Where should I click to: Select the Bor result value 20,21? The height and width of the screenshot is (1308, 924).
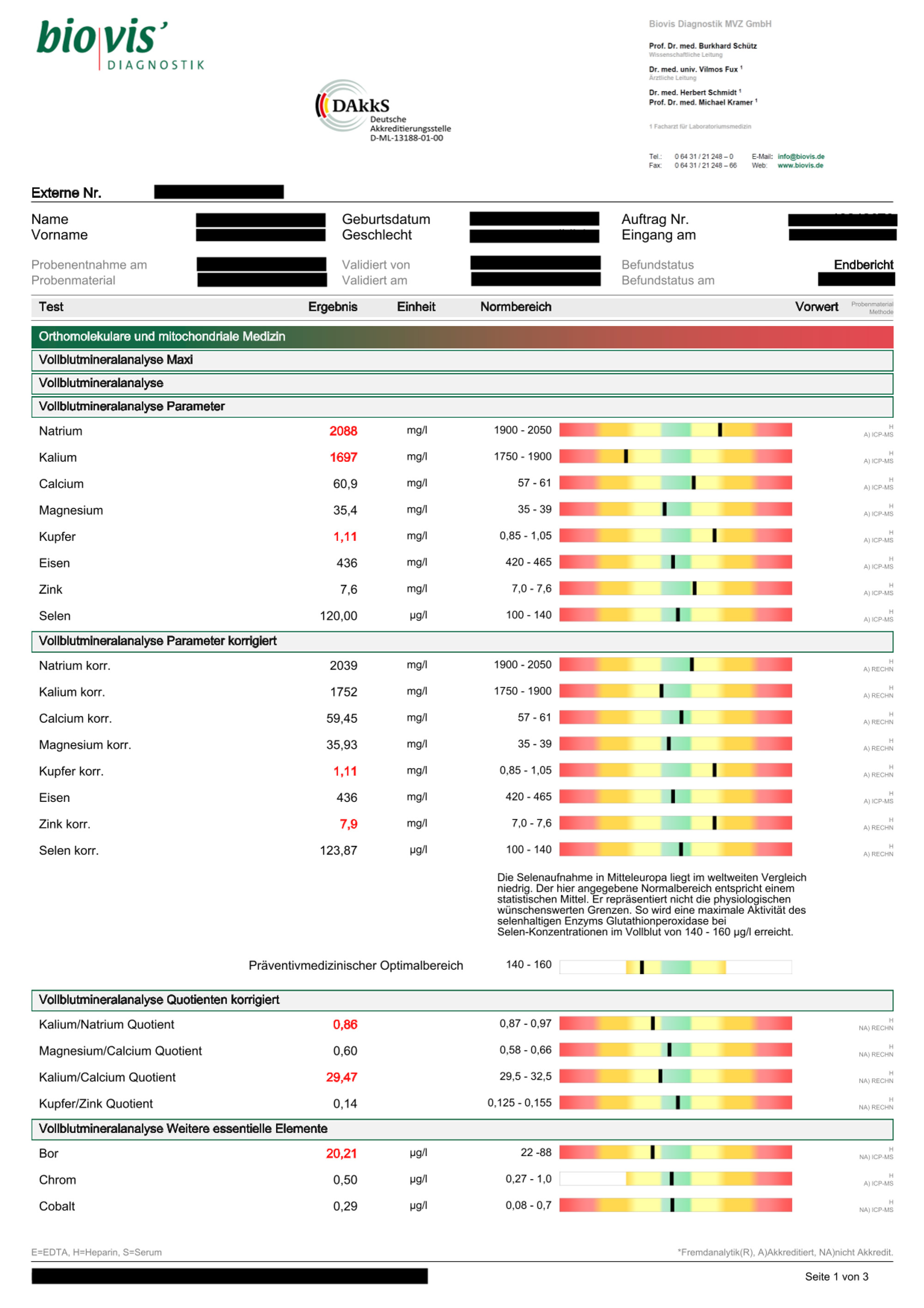point(341,1154)
